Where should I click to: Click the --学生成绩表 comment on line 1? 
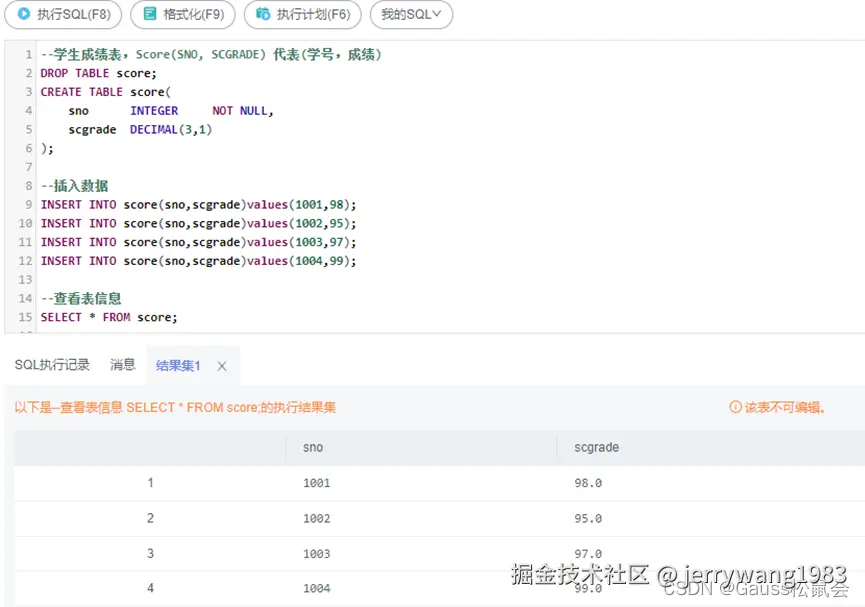pos(211,55)
